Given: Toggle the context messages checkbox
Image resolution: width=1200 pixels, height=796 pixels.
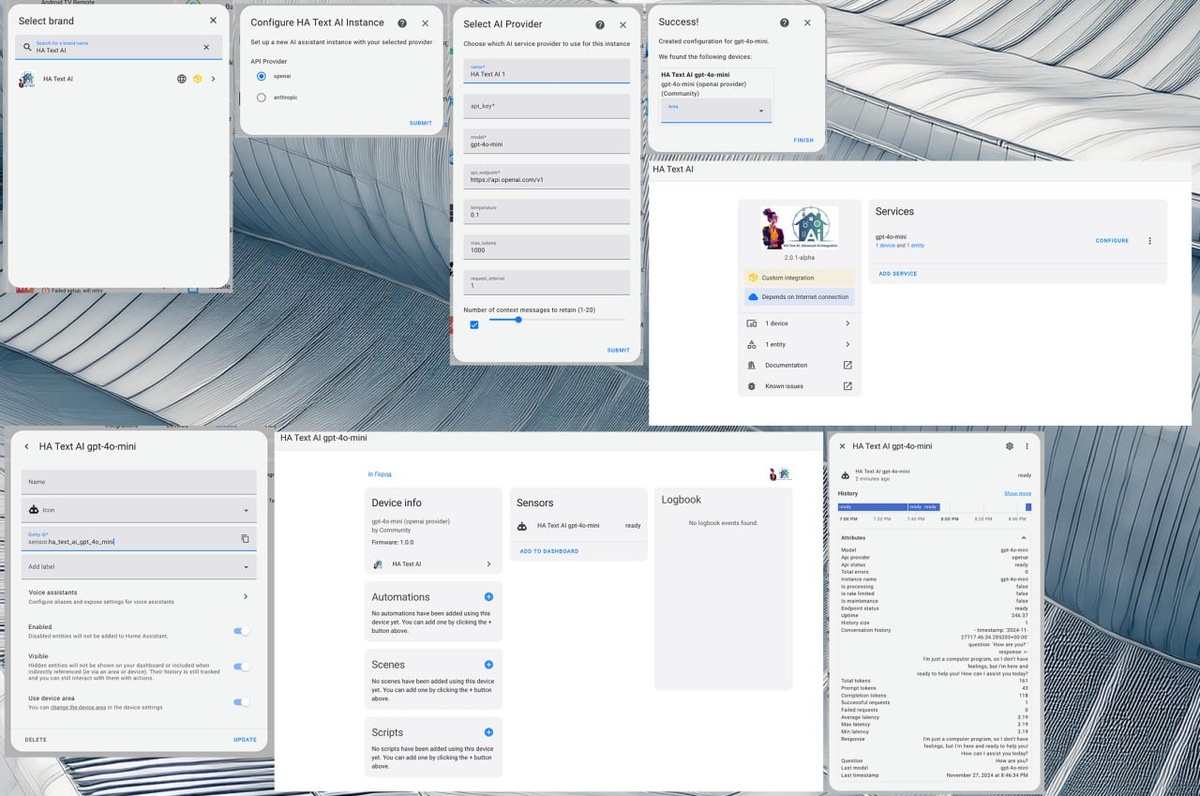Looking at the screenshot, I should (x=474, y=324).
